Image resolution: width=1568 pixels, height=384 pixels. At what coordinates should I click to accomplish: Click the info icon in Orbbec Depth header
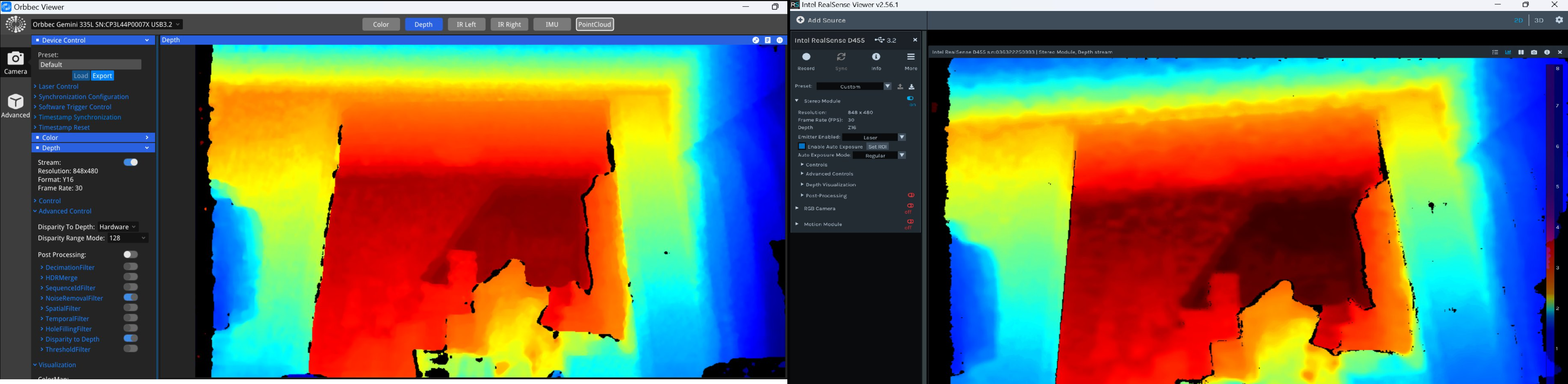click(x=780, y=40)
